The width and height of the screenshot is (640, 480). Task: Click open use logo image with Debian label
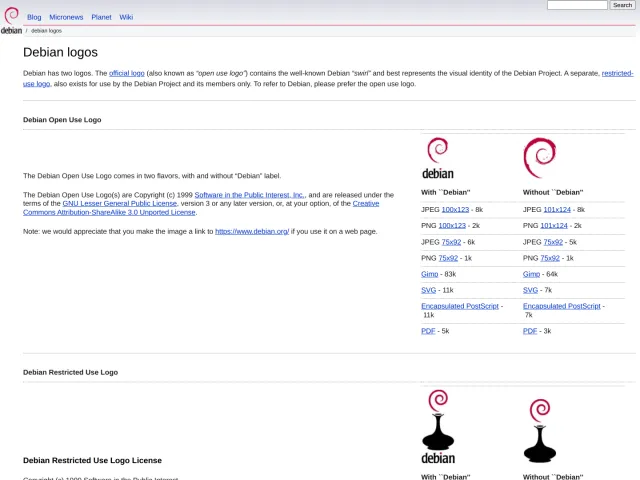438,158
